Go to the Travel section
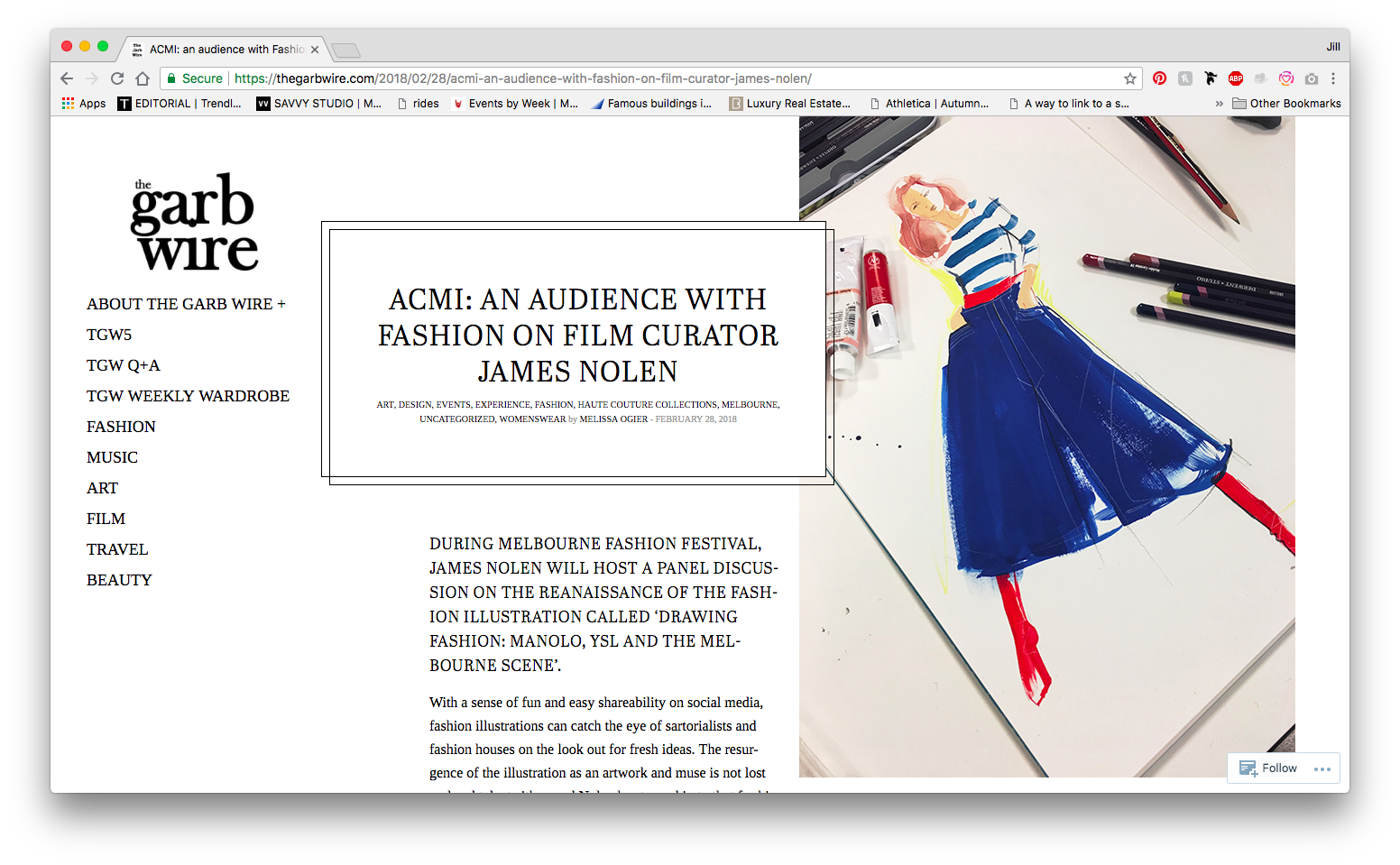The height and width of the screenshot is (865, 1400). pyautogui.click(x=117, y=549)
